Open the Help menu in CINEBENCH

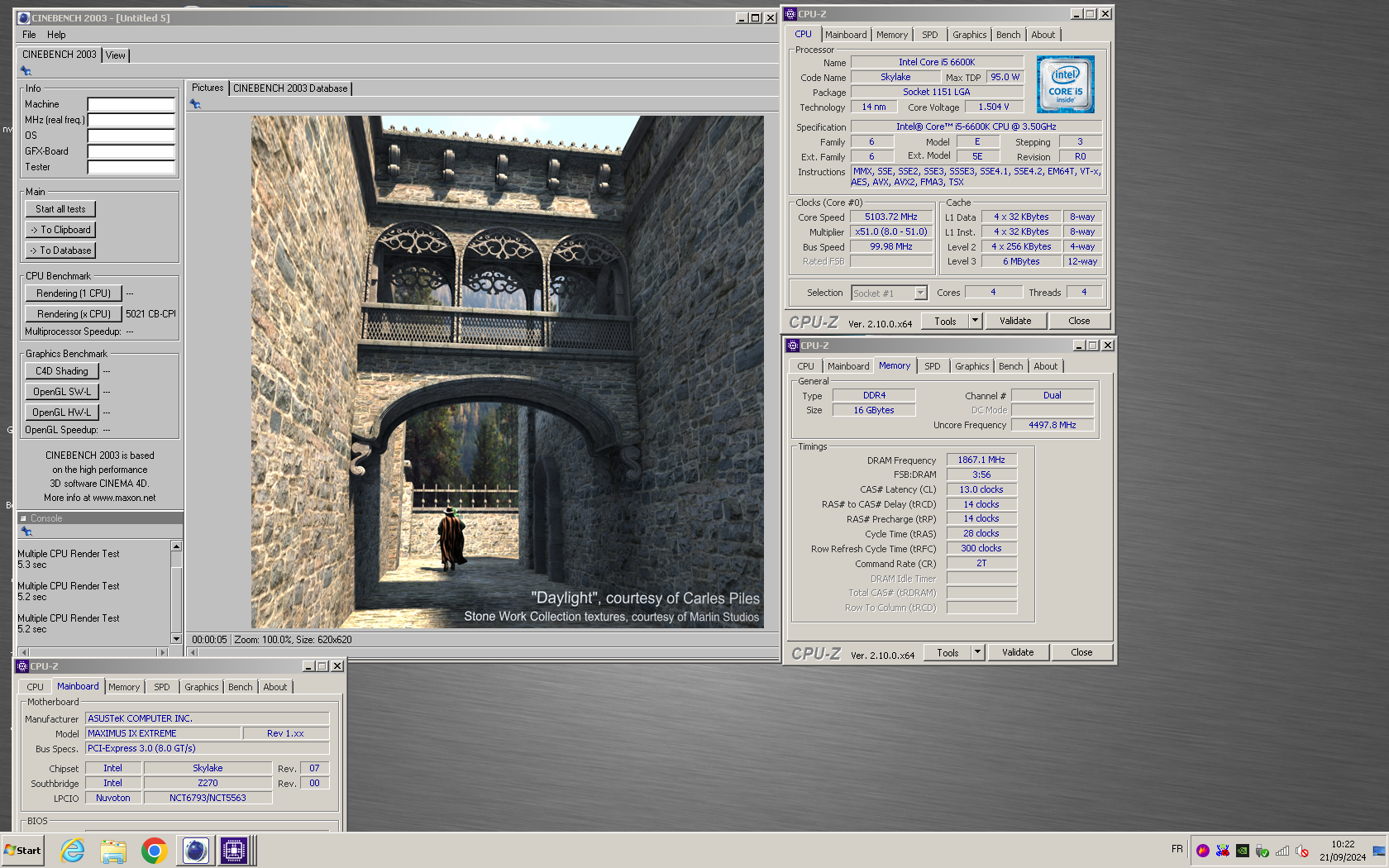(56, 35)
